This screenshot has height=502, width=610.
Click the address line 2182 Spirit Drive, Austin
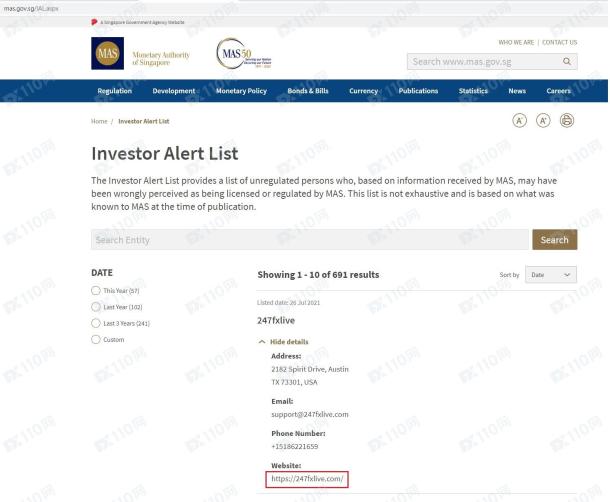(x=310, y=369)
